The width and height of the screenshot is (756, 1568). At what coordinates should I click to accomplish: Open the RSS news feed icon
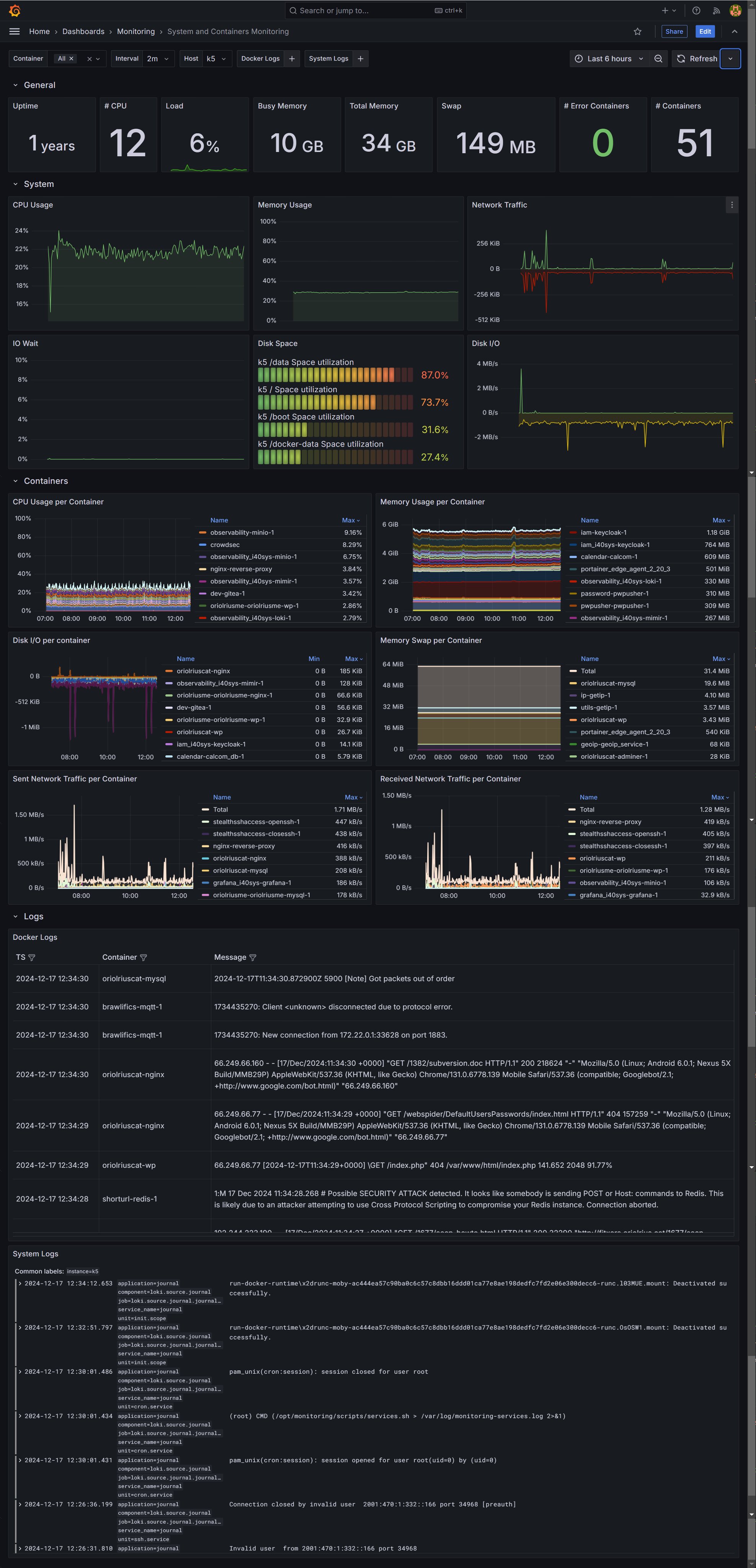[x=716, y=10]
